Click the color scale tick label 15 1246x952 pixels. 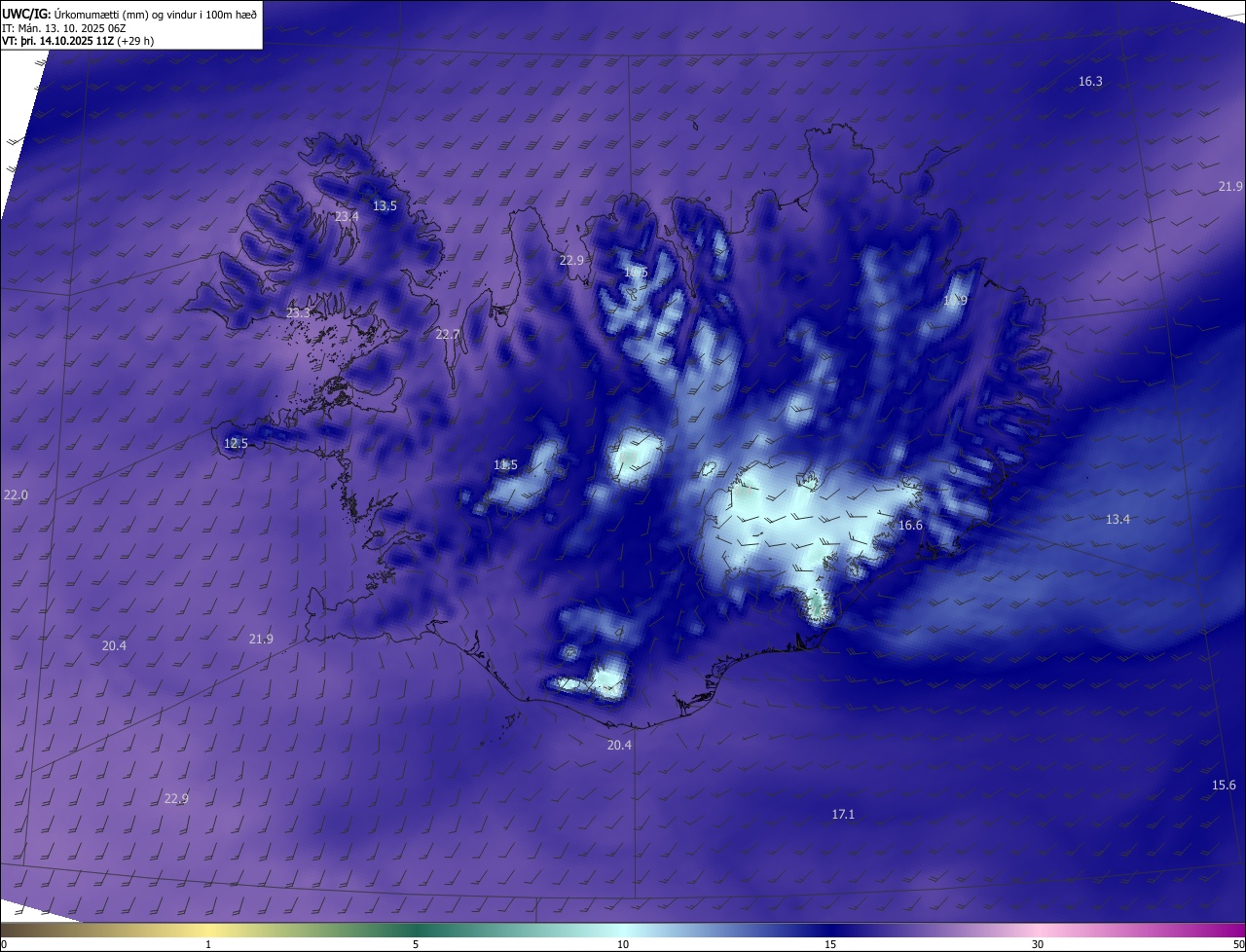coord(830,944)
